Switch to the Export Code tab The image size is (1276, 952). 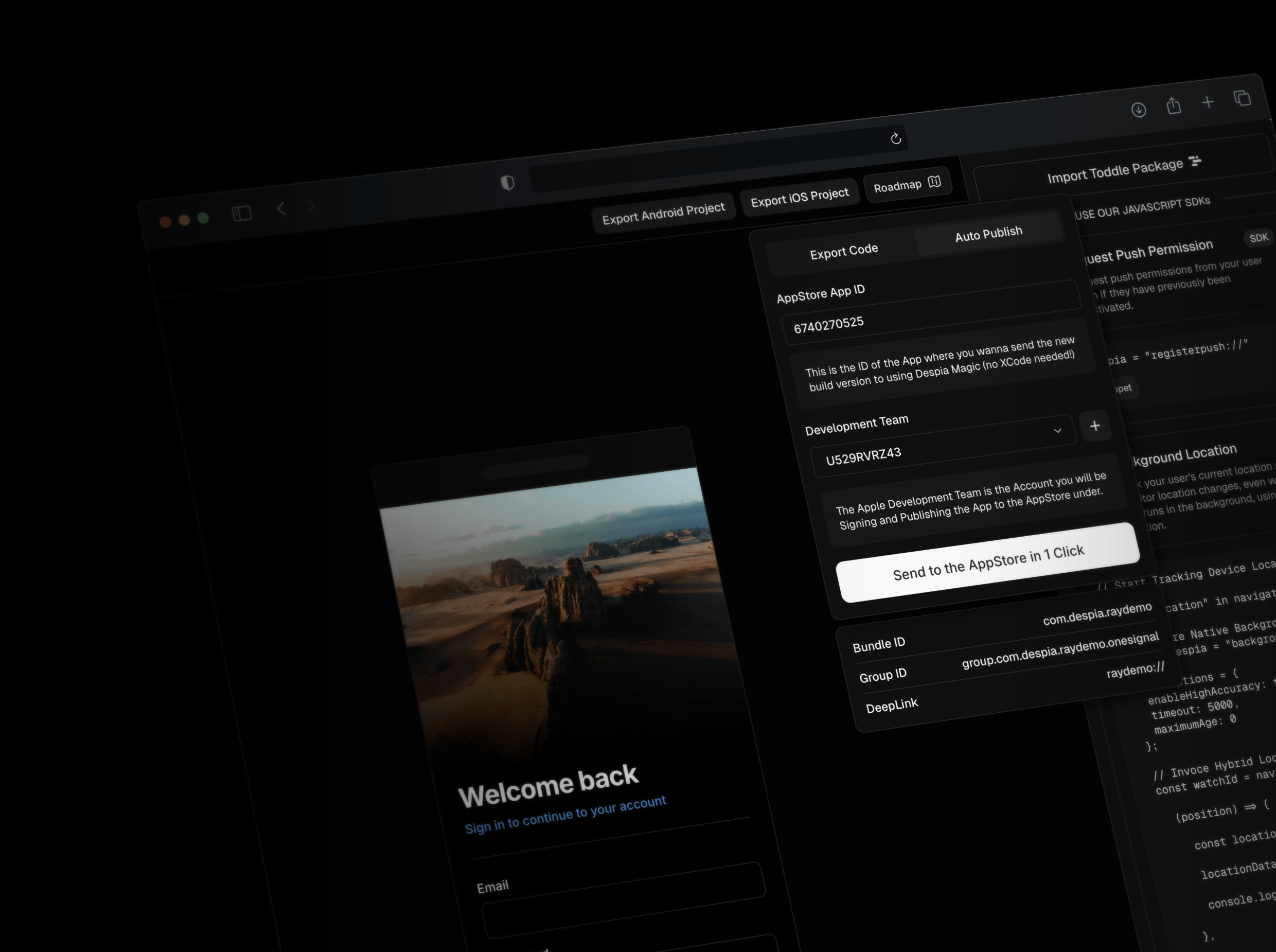843,251
